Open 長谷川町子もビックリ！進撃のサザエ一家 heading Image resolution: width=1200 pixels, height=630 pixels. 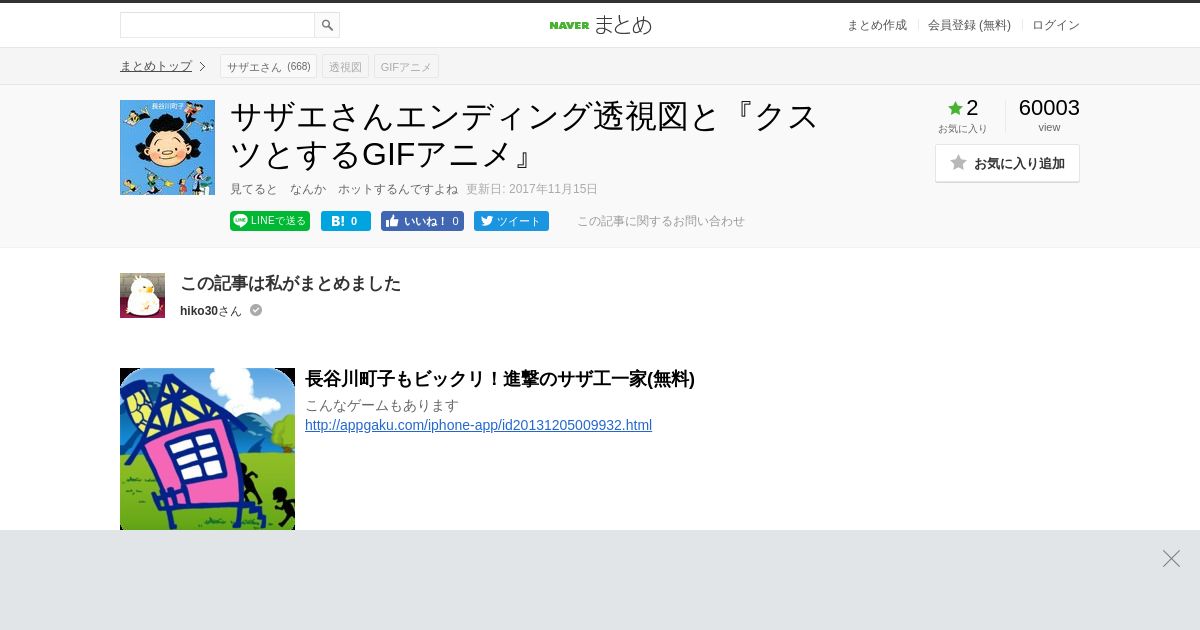click(x=500, y=379)
